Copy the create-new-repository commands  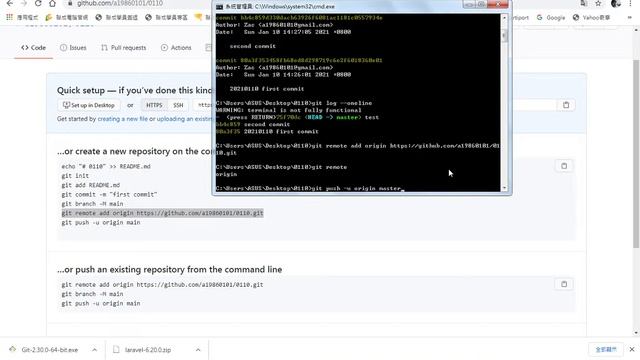click(564, 166)
